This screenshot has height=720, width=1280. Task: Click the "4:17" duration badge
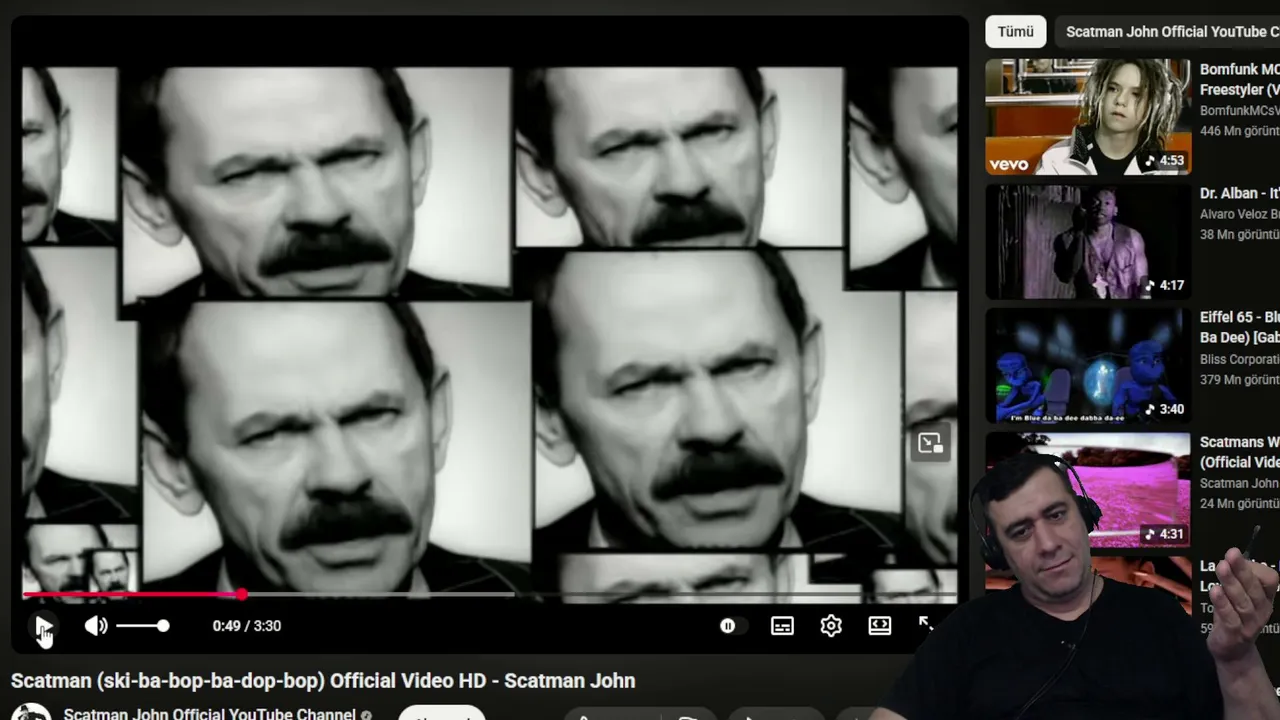point(1165,285)
